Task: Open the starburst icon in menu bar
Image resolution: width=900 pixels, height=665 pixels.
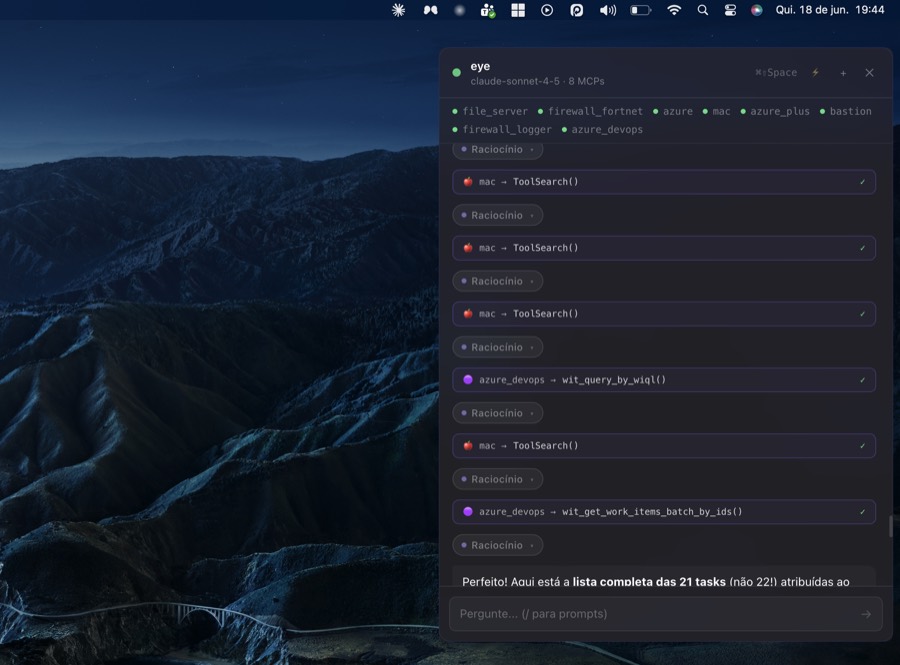Action: (x=398, y=10)
